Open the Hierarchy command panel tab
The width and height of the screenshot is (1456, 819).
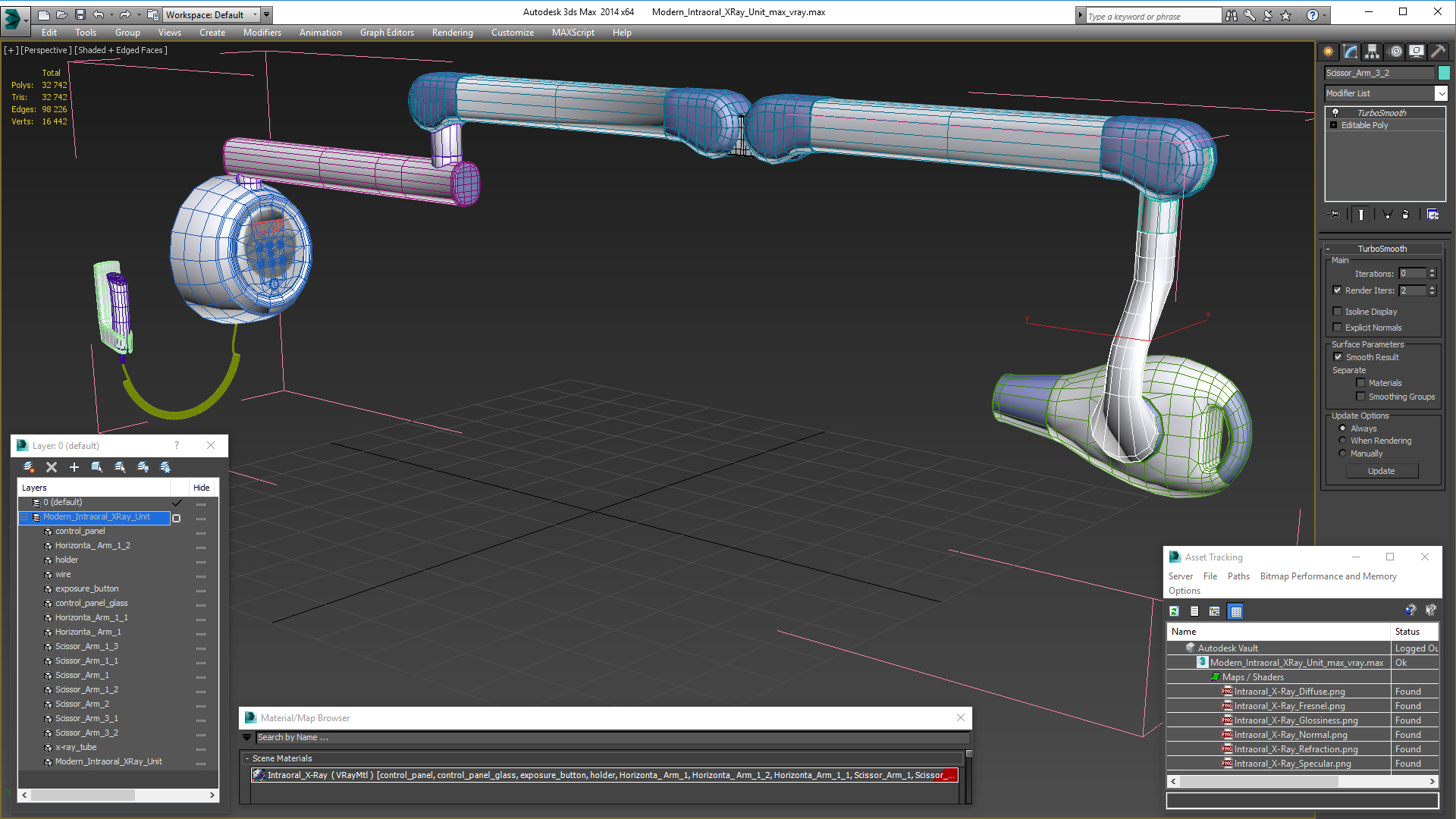[x=1372, y=52]
